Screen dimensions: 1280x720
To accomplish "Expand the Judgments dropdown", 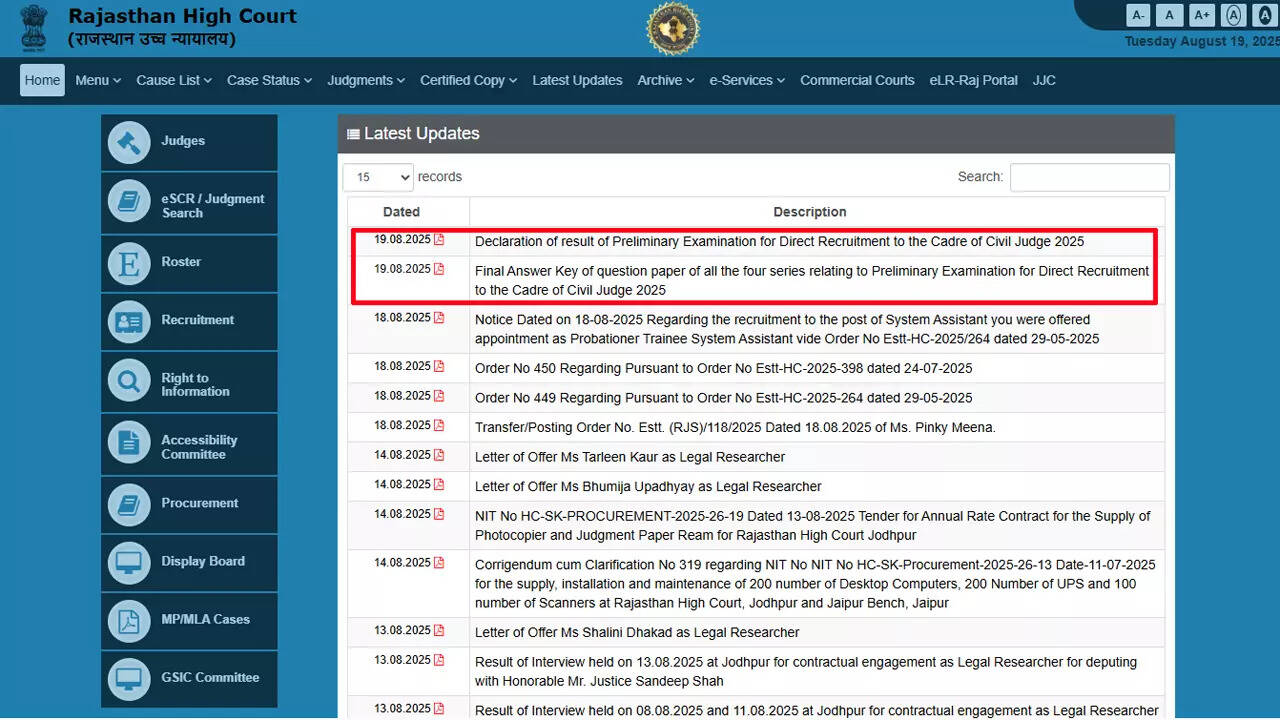I will tap(366, 80).
